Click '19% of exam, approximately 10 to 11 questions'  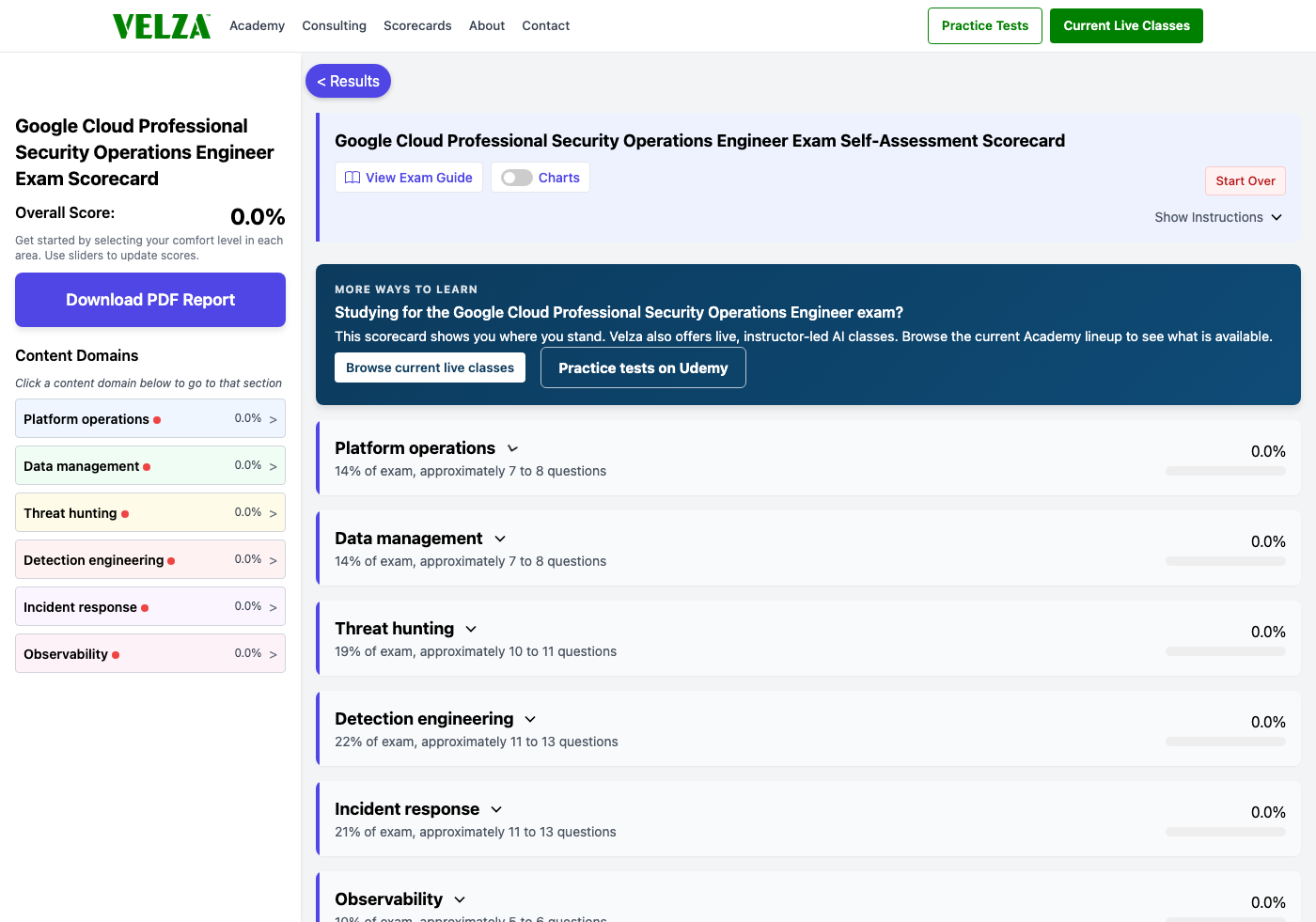pos(476,652)
